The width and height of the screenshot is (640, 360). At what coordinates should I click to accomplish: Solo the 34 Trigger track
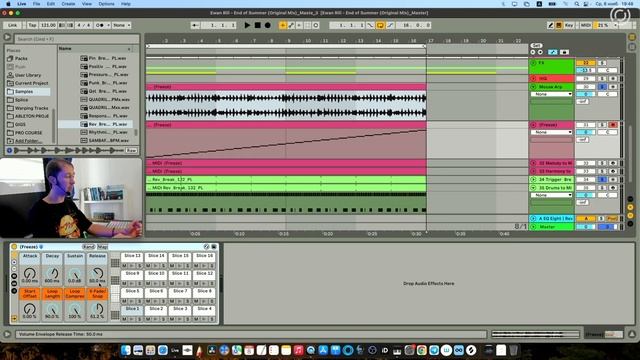click(602, 180)
